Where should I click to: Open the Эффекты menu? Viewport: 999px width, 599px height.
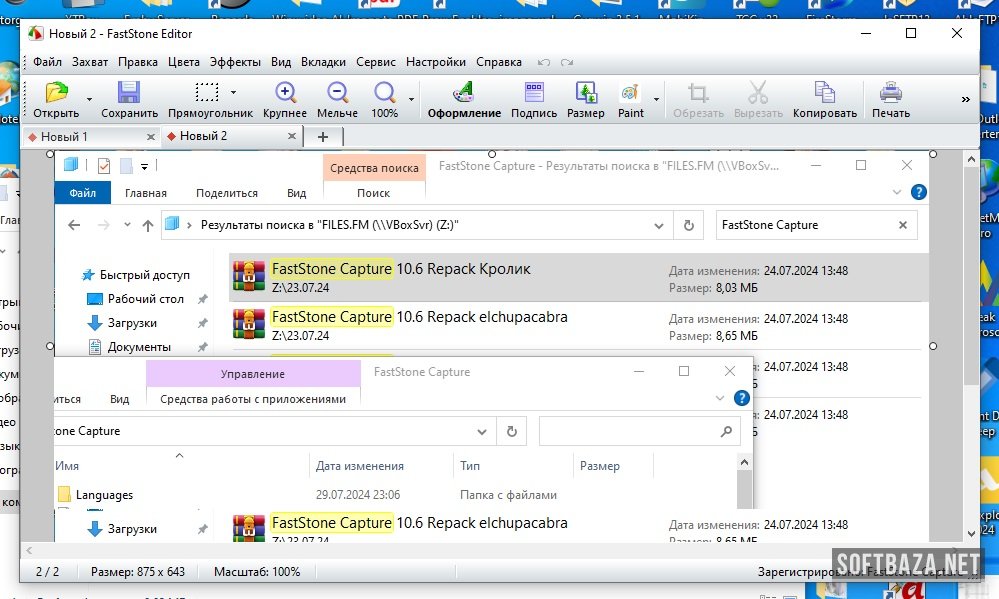(236, 62)
